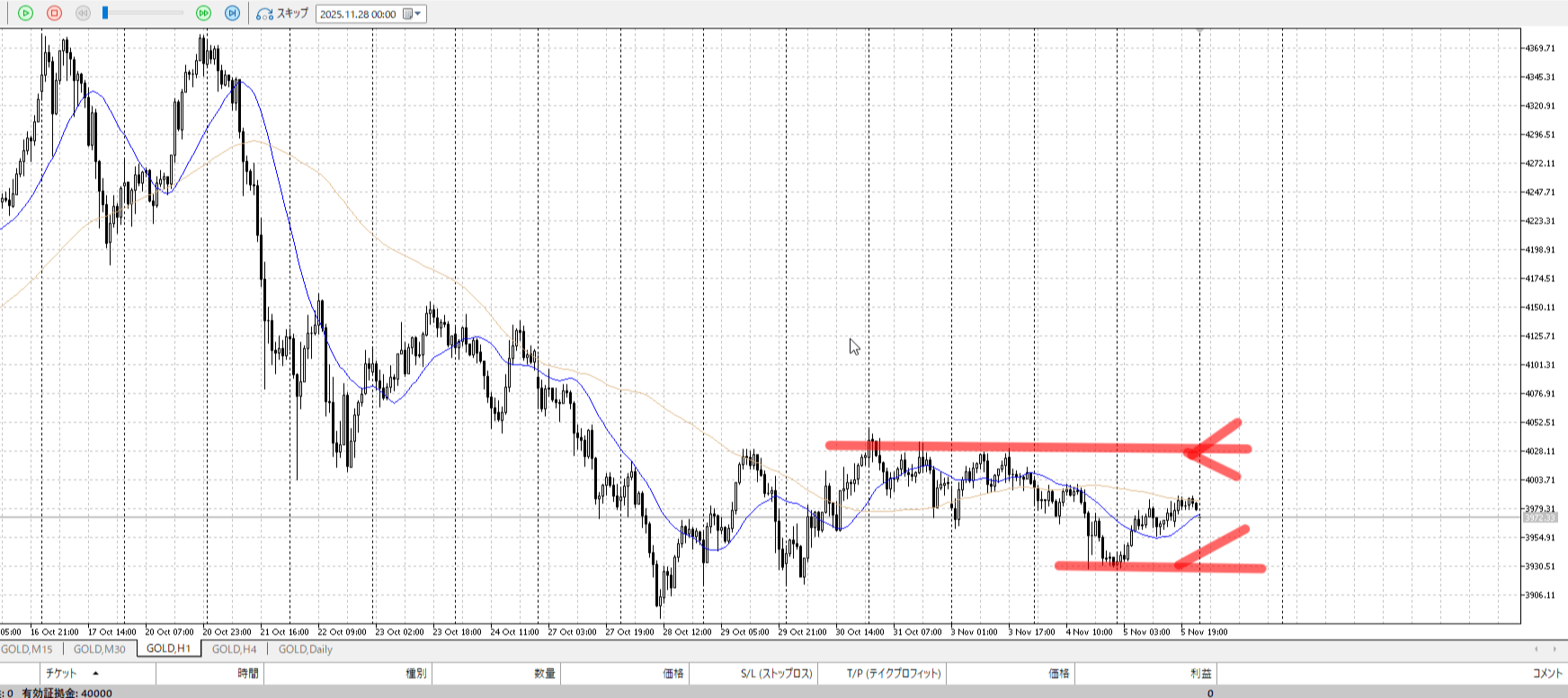Switch to the GOLD,M30 chart tab

point(99,649)
